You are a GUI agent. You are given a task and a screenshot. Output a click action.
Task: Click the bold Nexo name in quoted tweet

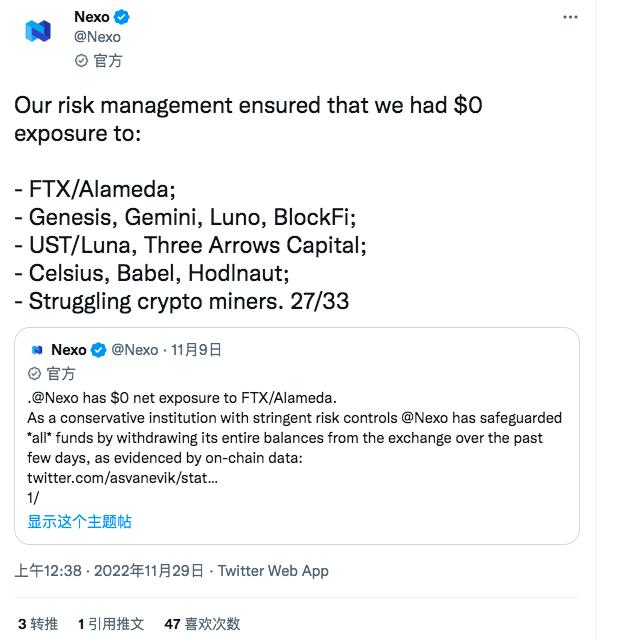pos(69,350)
